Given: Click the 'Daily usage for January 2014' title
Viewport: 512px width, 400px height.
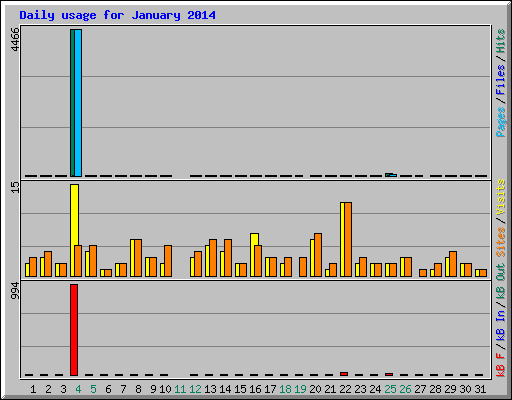Looking at the screenshot, I should tap(117, 15).
